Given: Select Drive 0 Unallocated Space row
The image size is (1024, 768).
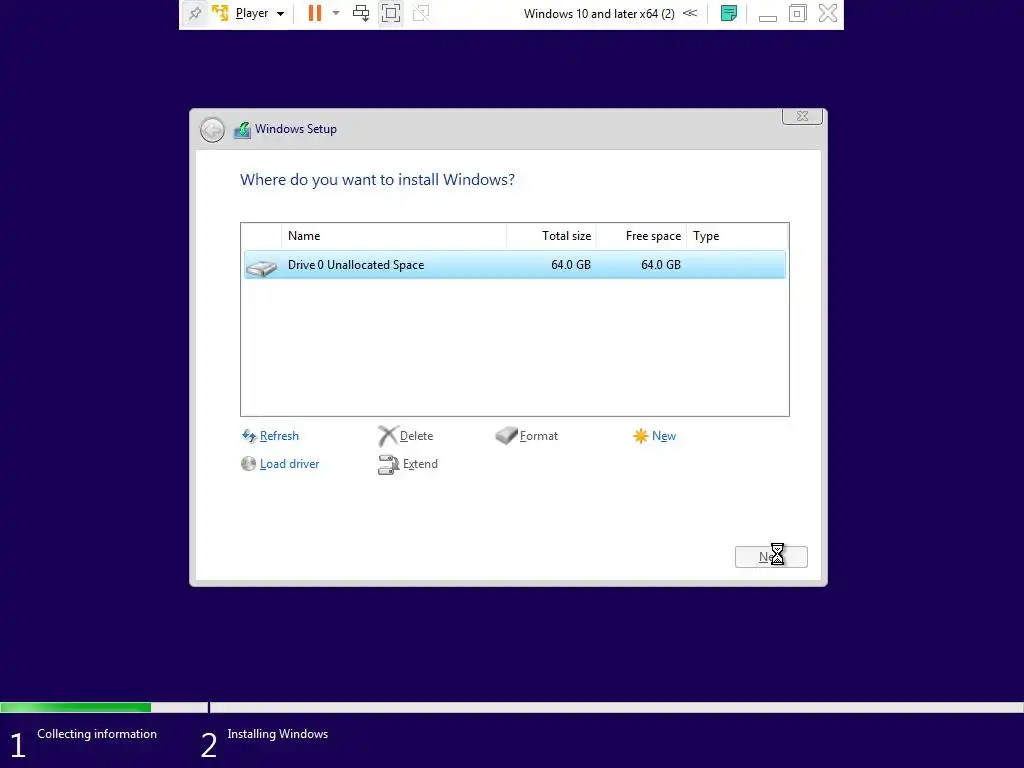Looking at the screenshot, I should pos(515,264).
